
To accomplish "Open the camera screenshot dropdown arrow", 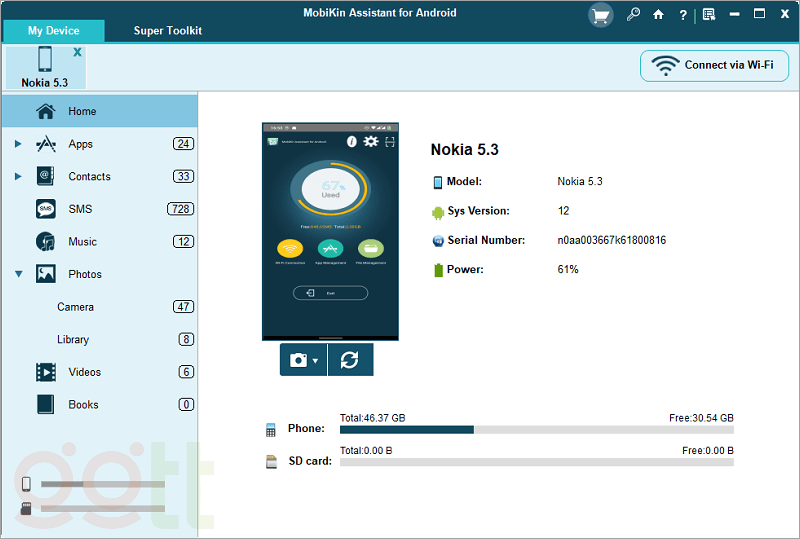I will (316, 361).
